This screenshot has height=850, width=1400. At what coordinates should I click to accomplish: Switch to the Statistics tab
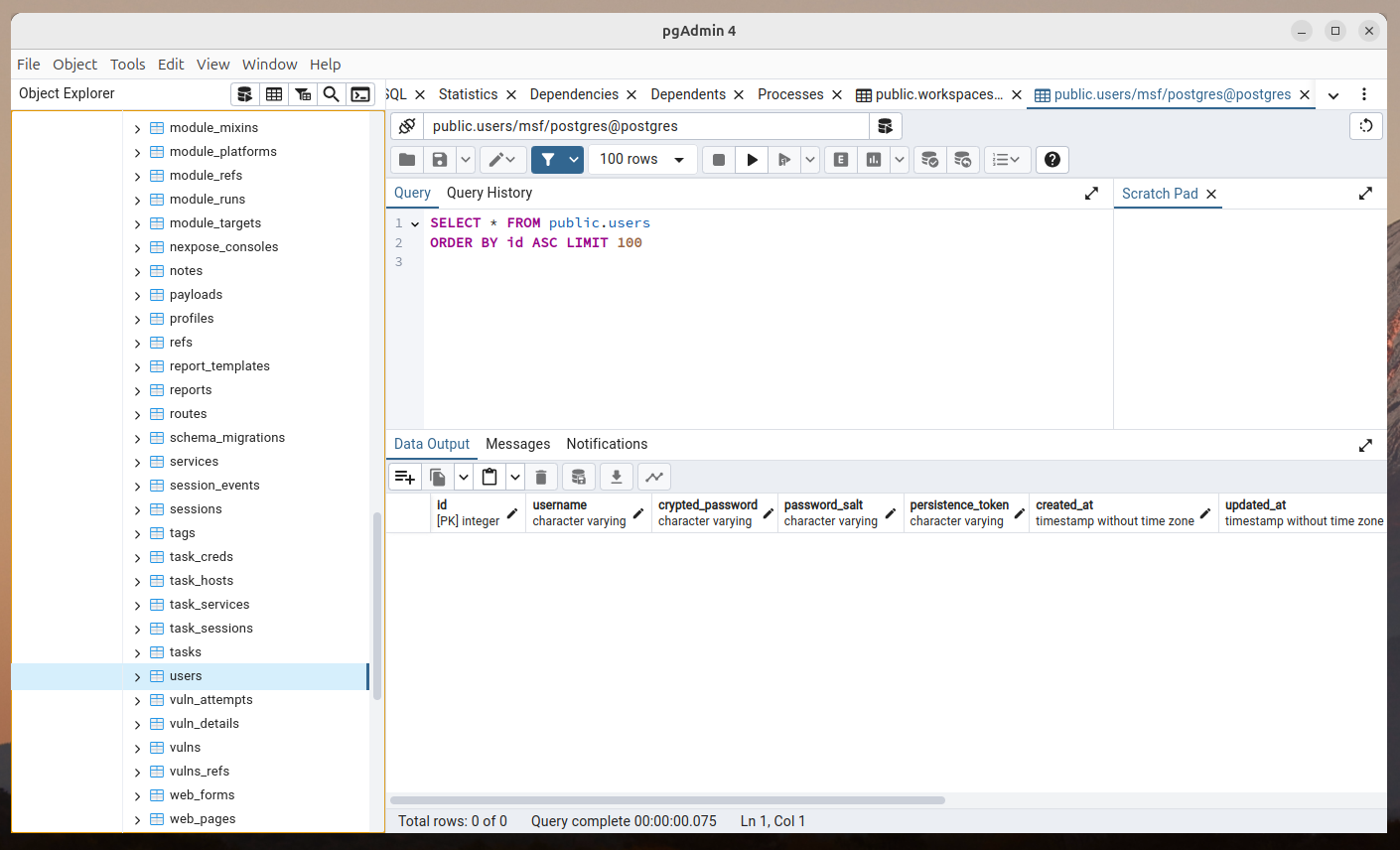[469, 94]
